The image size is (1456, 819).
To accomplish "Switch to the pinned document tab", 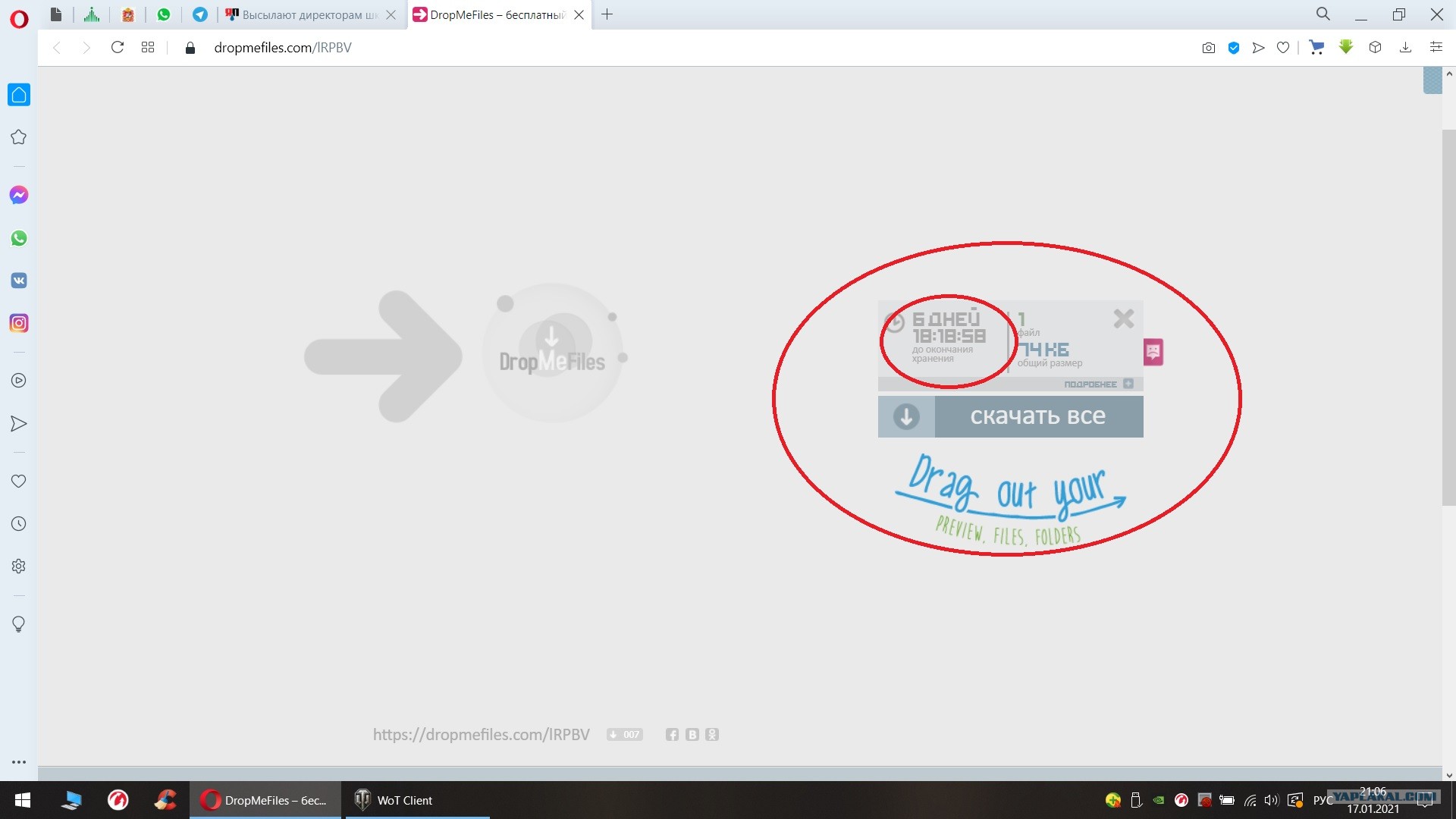I will (56, 14).
